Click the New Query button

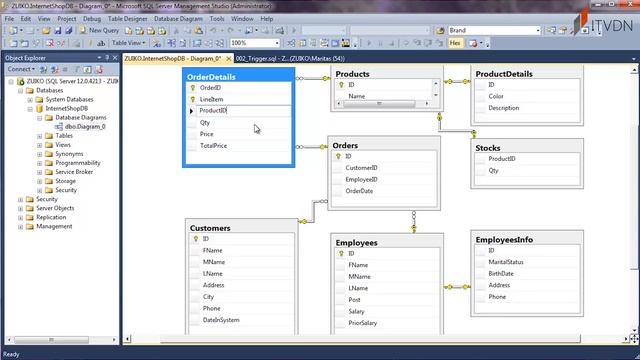[99, 31]
